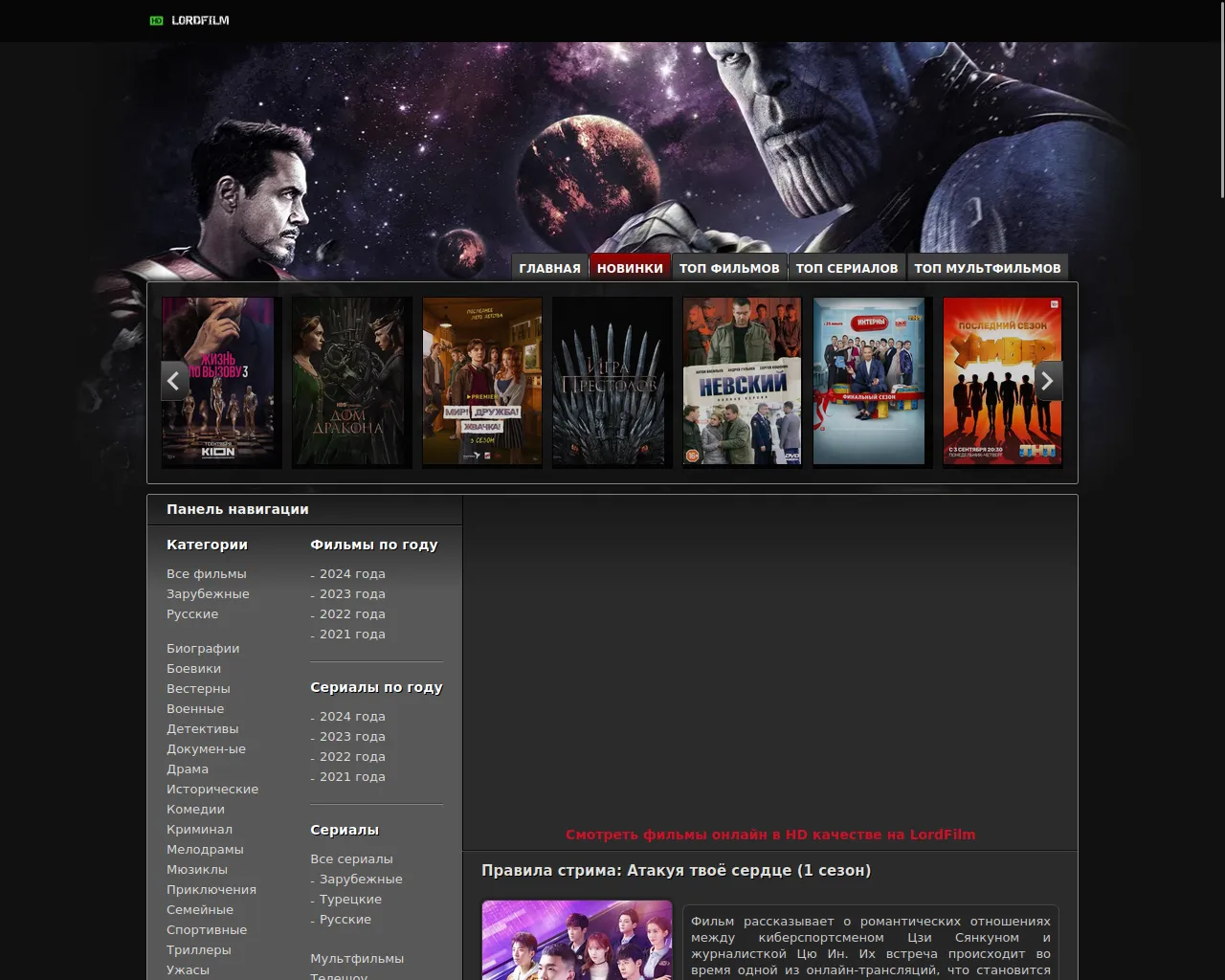Click the LordFilm HD logo
This screenshot has width=1225, height=980.
[x=189, y=20]
